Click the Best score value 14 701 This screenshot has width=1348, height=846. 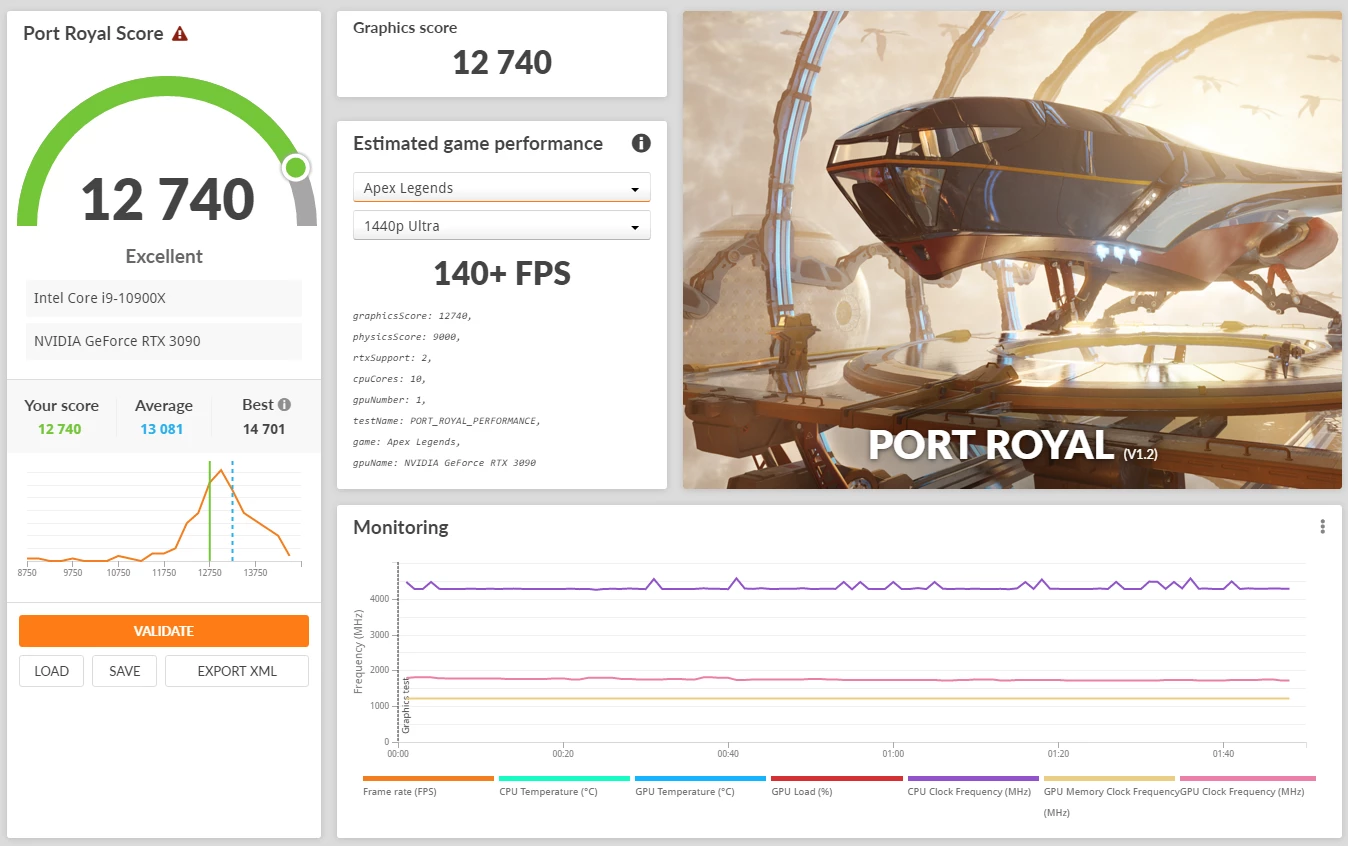(x=264, y=429)
